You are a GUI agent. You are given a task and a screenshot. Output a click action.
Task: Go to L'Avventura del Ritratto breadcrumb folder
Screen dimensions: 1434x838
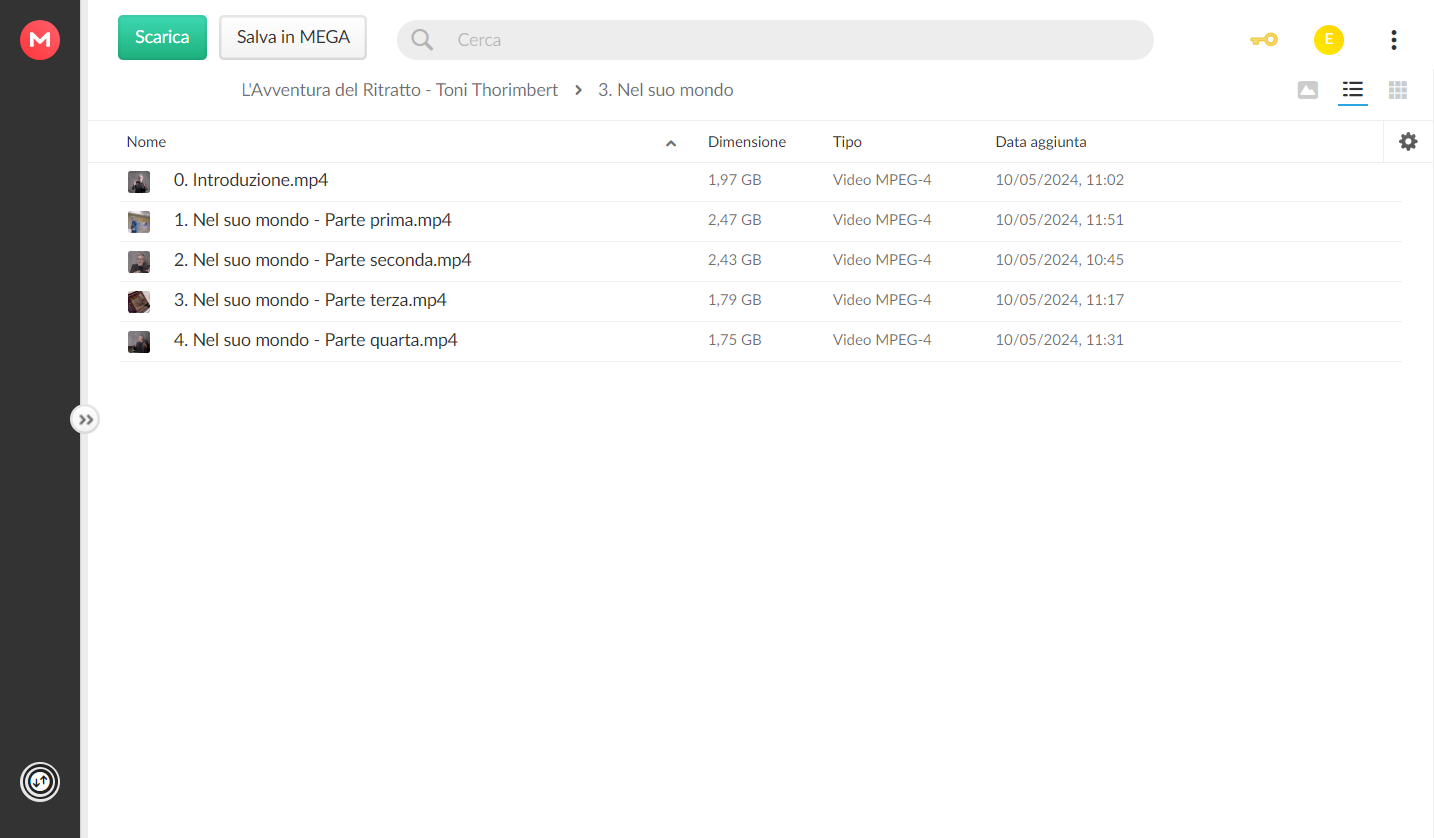400,90
